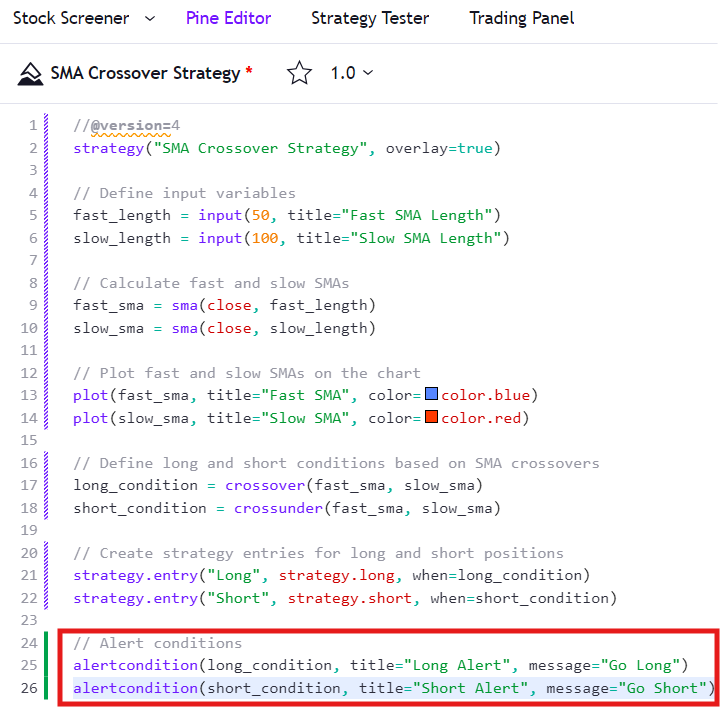The image size is (720, 707).
Task: Click the '// Define input variables' comment
Action: 185,193
